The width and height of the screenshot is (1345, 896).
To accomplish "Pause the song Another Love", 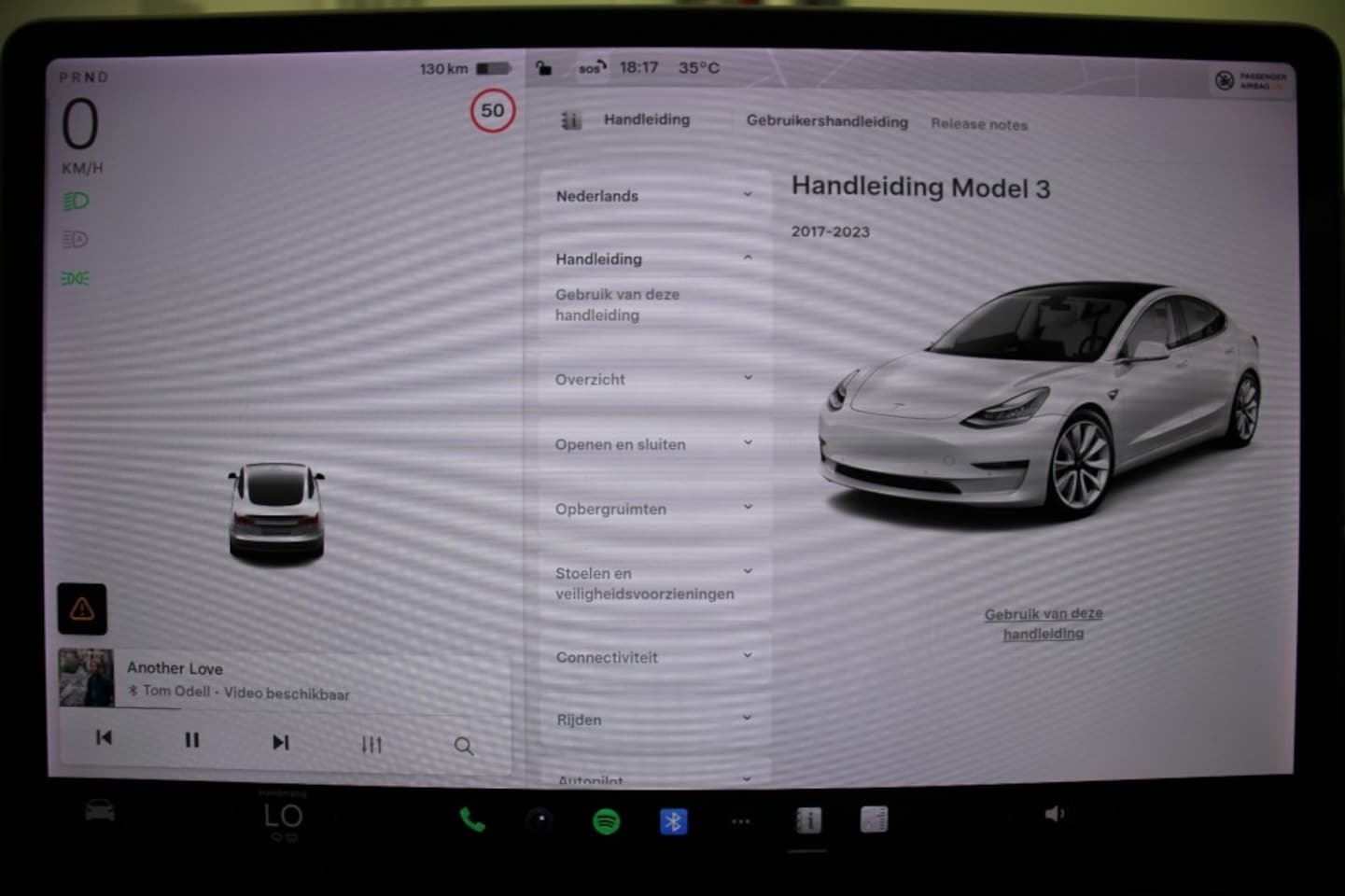I will 191,739.
